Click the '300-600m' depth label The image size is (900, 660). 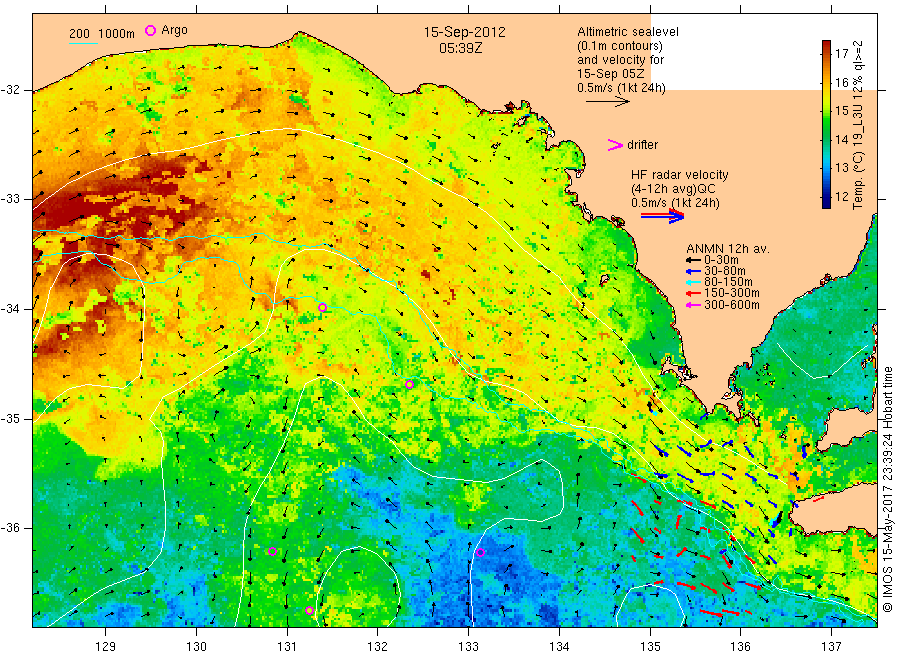[732, 305]
